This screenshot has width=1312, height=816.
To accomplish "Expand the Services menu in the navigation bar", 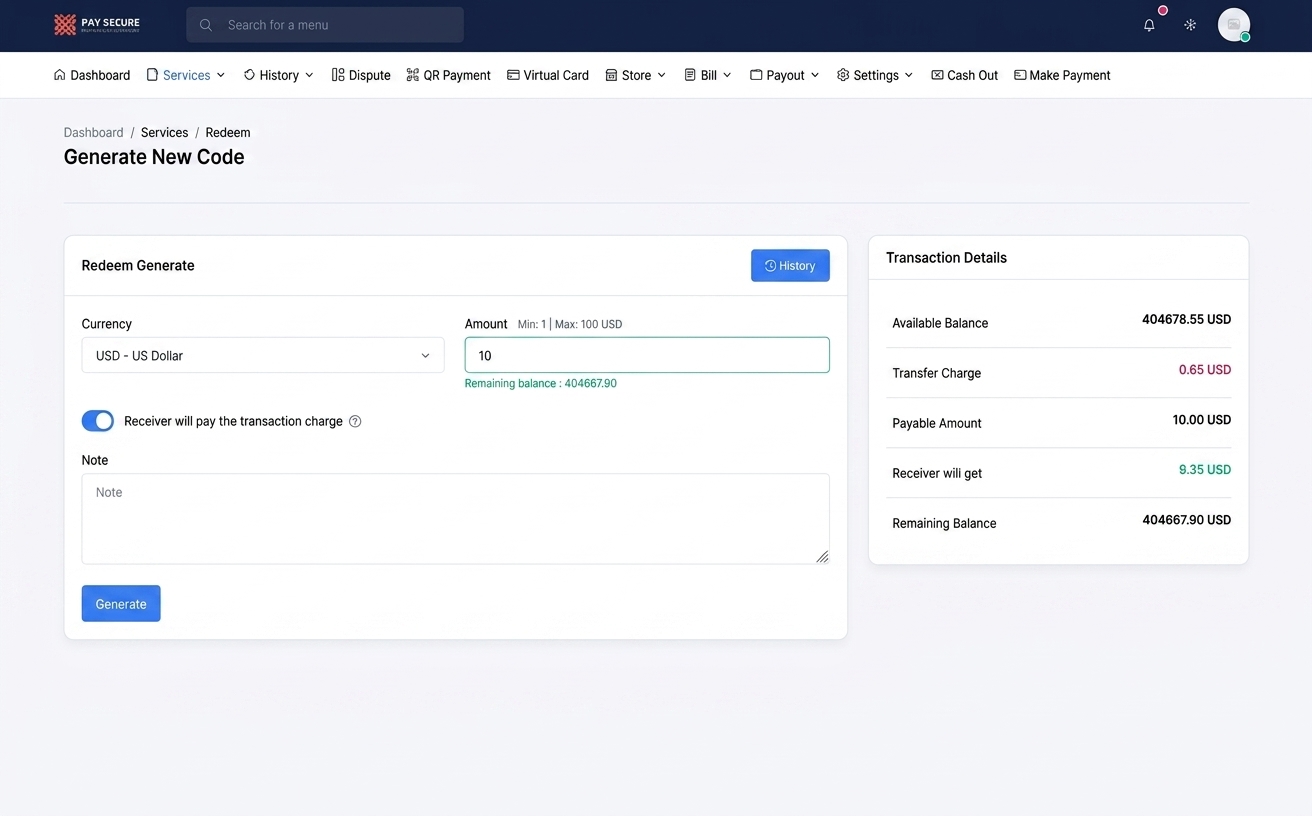I will [186, 75].
